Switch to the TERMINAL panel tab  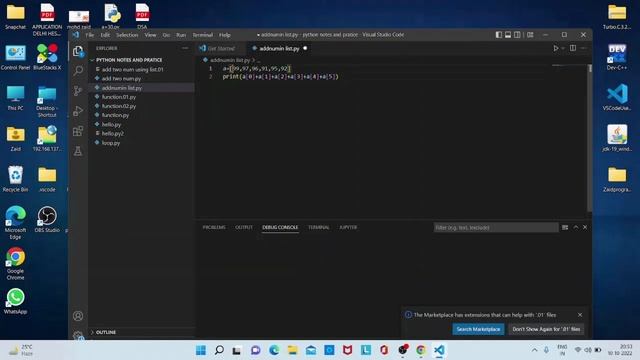tap(318, 227)
